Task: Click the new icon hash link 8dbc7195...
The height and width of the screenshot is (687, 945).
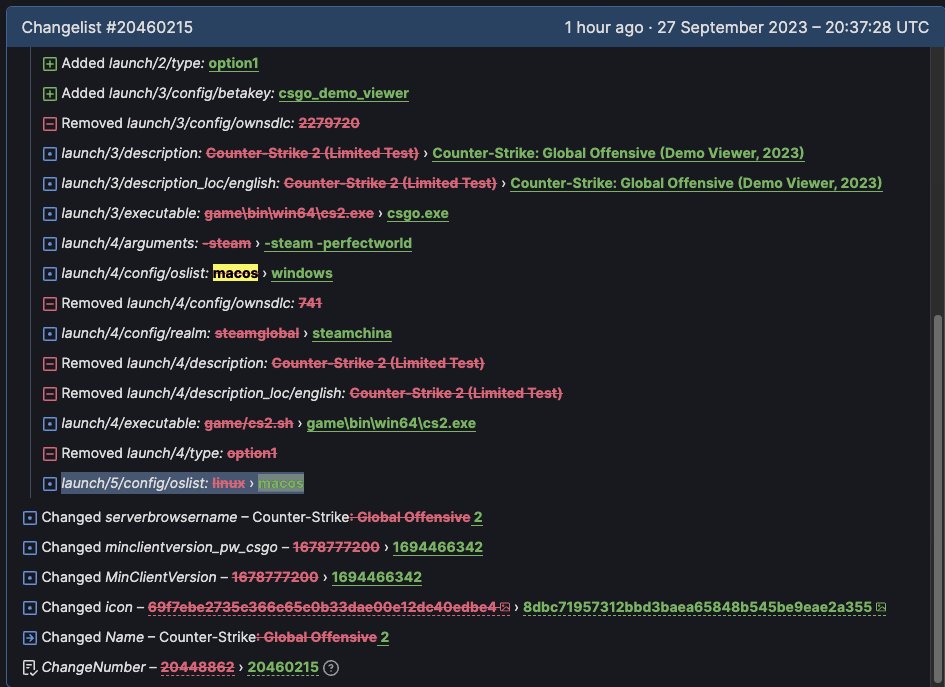Action: coord(697,607)
